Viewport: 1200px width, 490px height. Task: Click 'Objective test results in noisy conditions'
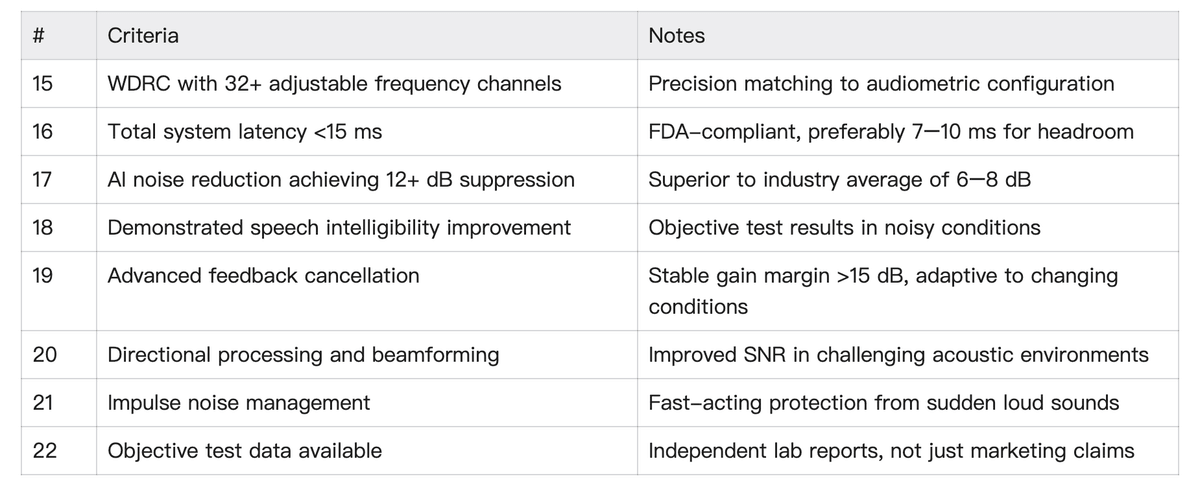844,228
